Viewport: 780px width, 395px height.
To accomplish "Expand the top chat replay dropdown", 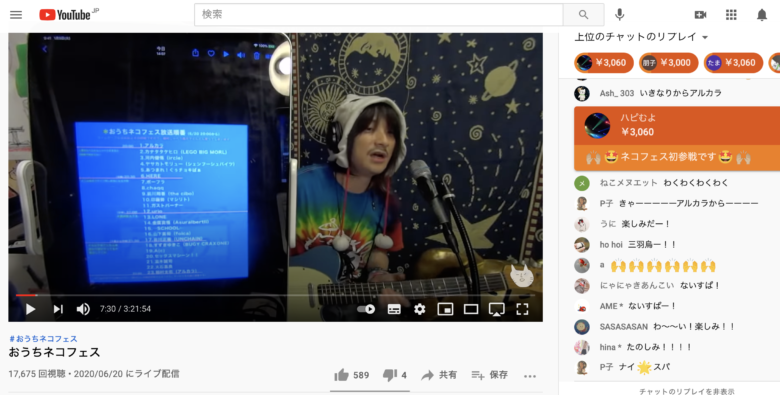I will [641, 37].
